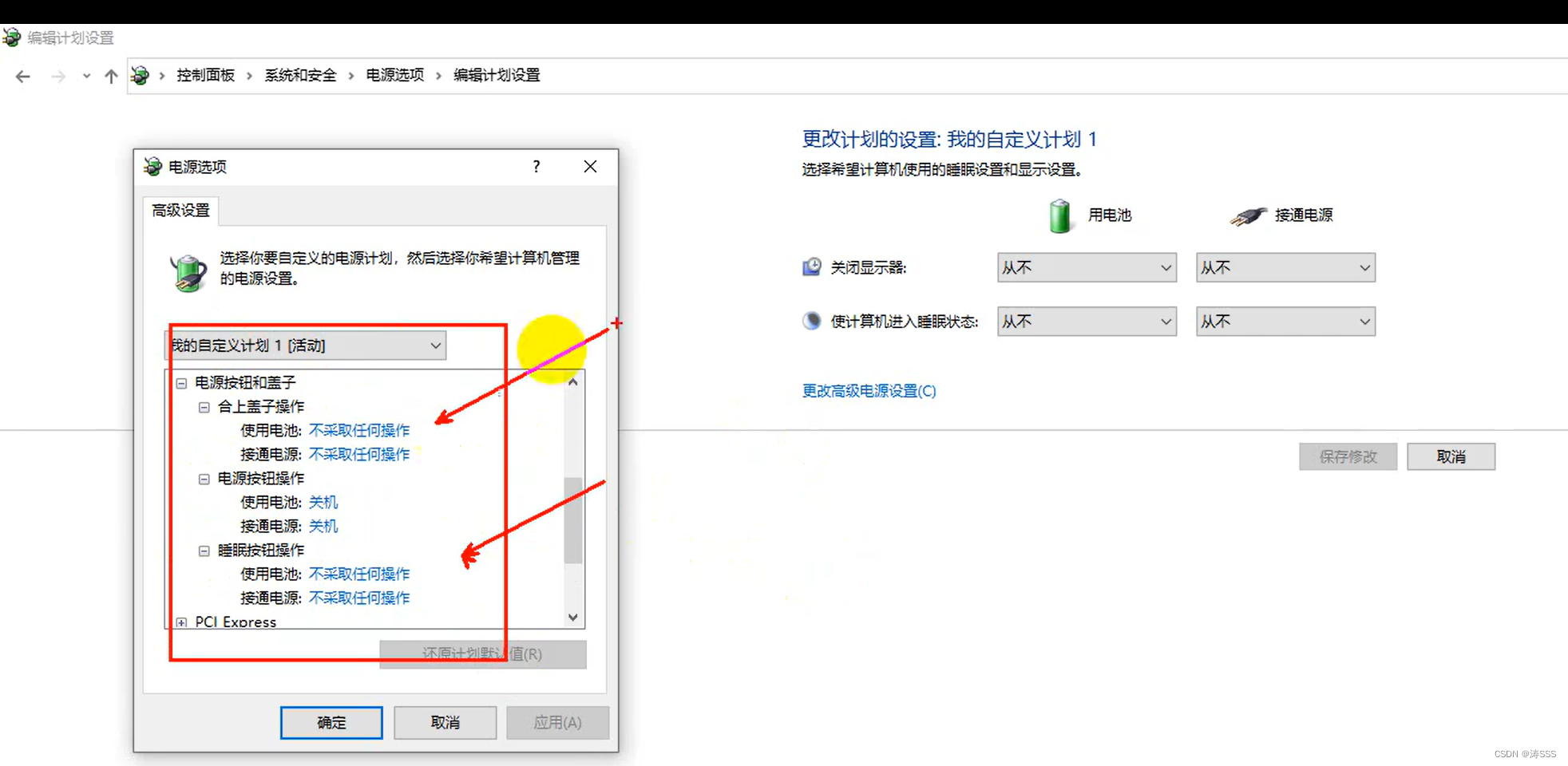
Task: Click 保存修改 button
Action: [x=1348, y=456]
